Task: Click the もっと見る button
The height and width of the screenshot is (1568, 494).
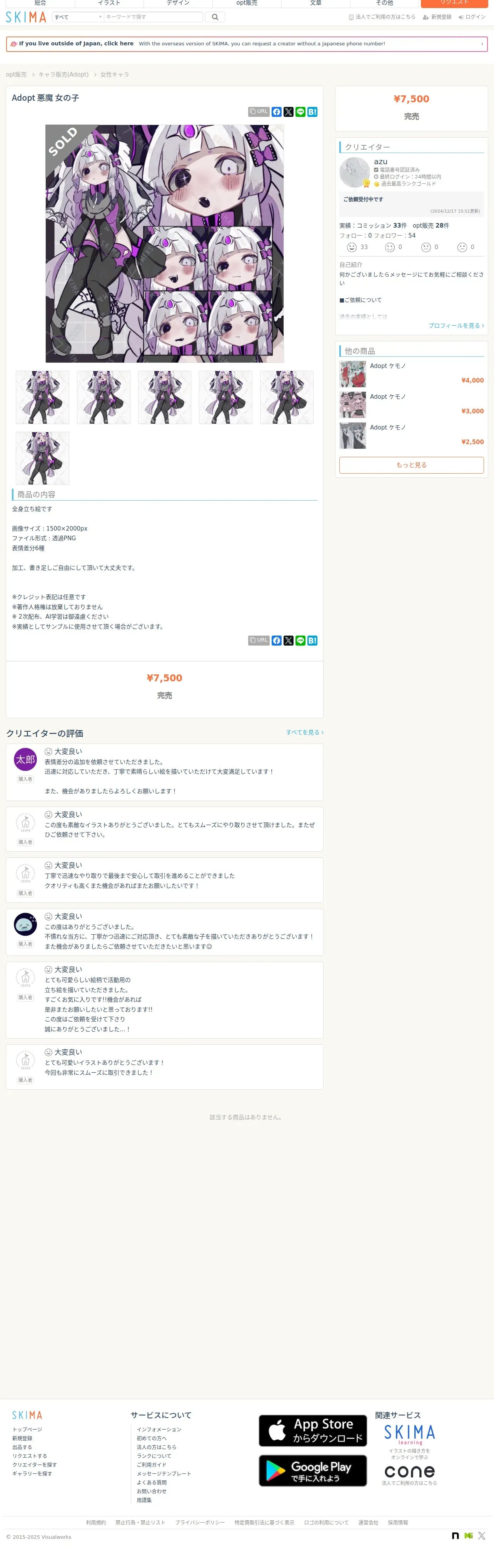Action: tap(412, 465)
